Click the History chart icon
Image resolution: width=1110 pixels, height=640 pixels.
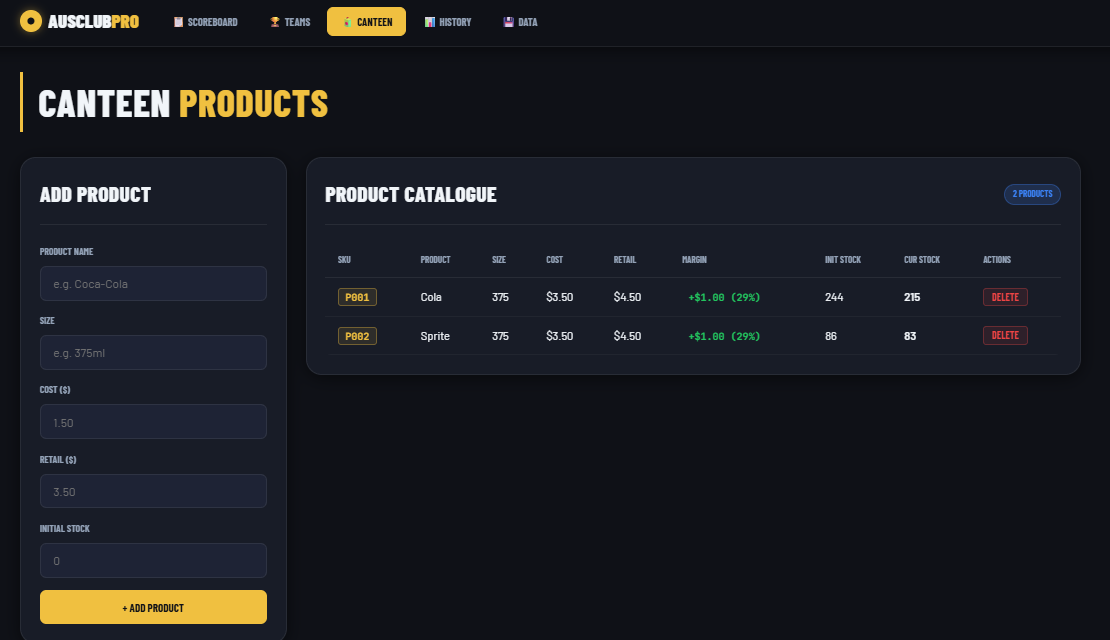[x=430, y=22]
